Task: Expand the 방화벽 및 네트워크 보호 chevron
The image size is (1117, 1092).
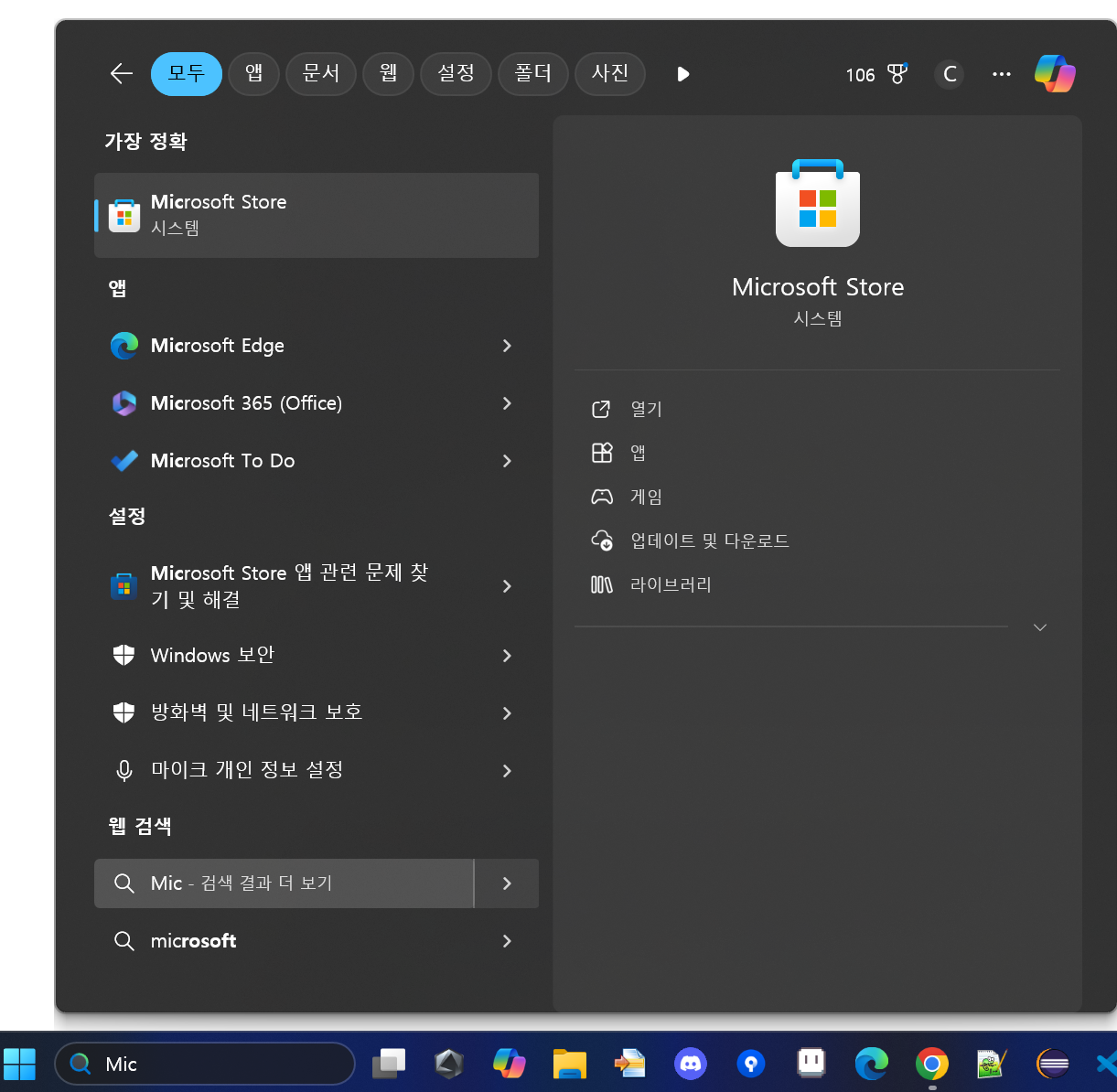Action: (507, 713)
